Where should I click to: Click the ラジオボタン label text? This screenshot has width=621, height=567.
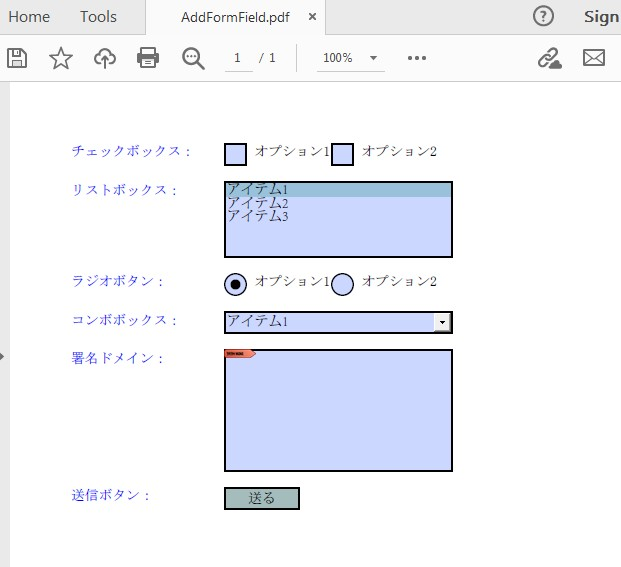[x=117, y=281]
